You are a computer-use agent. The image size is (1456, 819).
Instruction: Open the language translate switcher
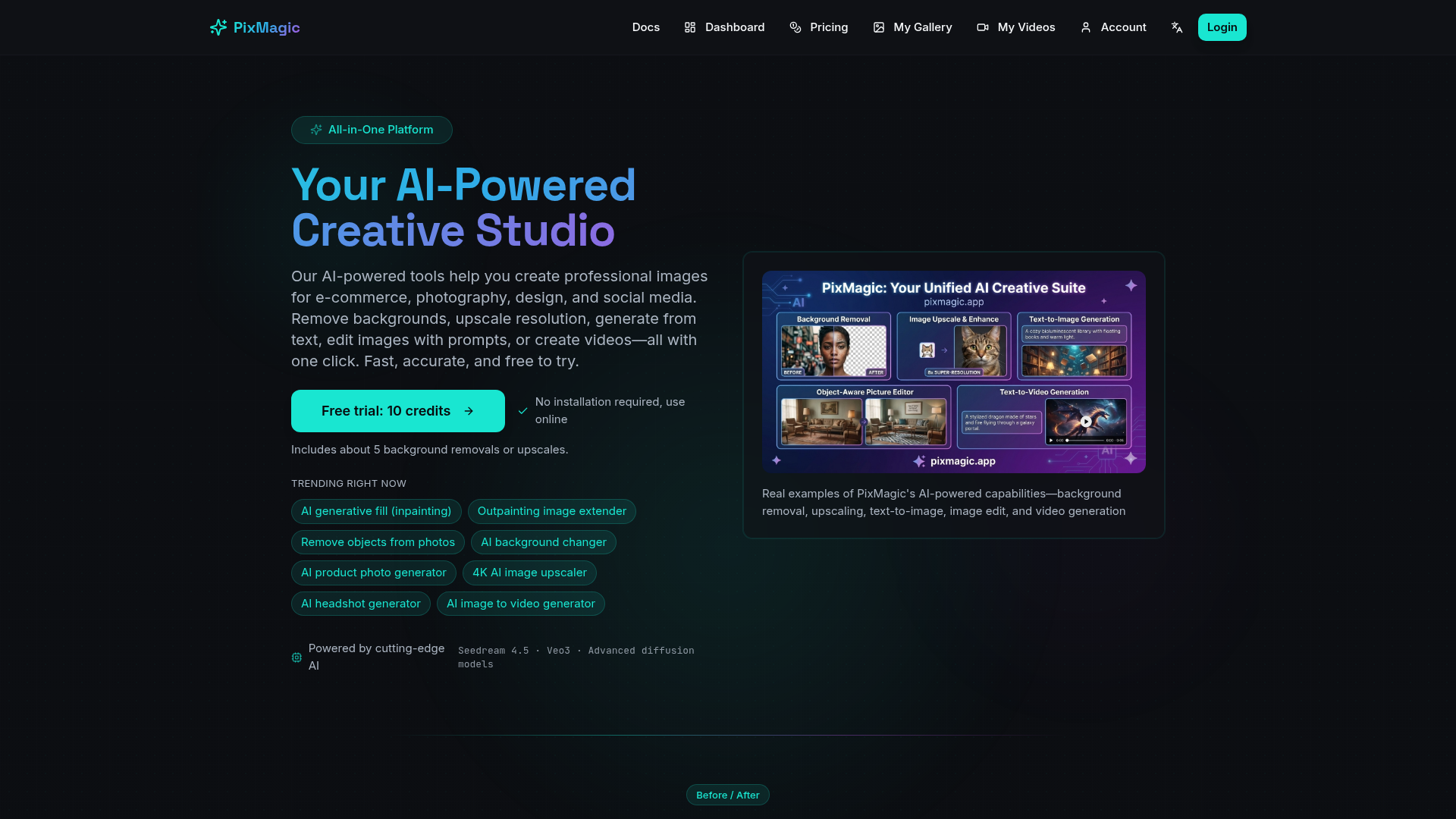tap(1177, 27)
